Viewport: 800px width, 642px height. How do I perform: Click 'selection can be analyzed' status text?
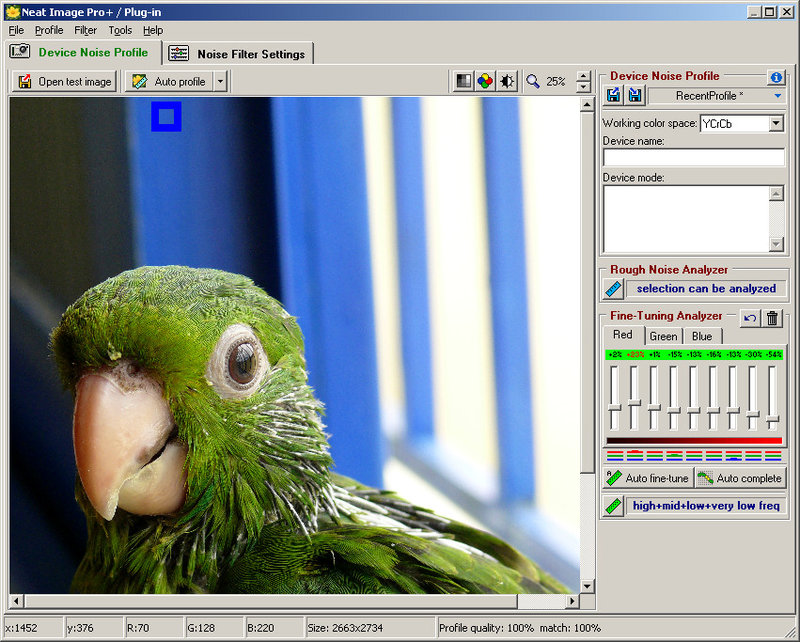pyautogui.click(x=706, y=289)
